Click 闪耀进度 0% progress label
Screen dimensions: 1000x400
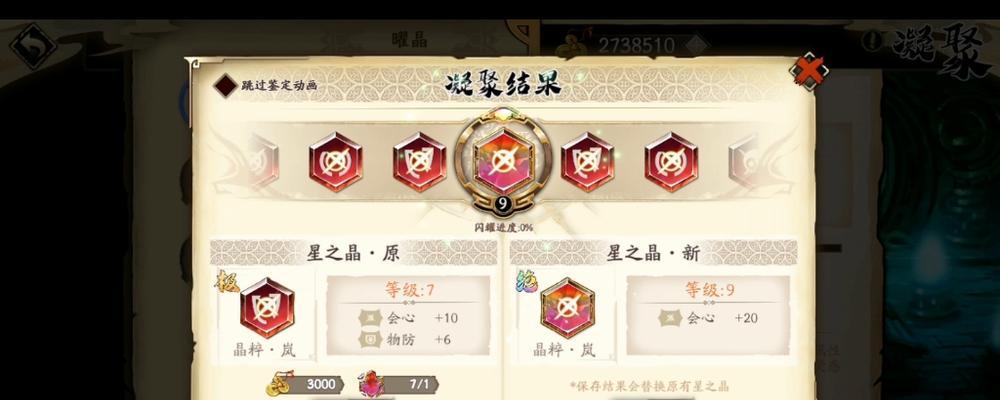pos(504,228)
